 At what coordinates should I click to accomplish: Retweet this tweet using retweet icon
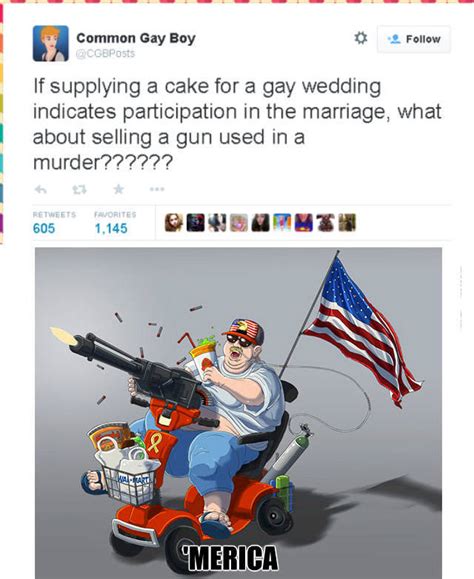coord(79,189)
